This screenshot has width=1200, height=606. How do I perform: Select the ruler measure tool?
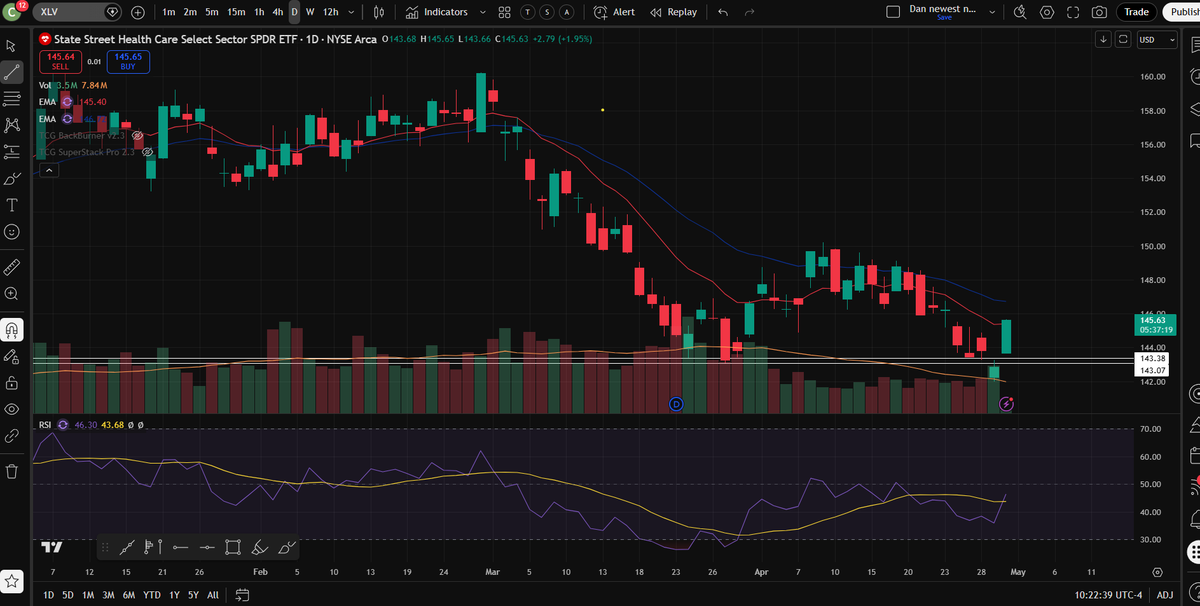point(12,267)
